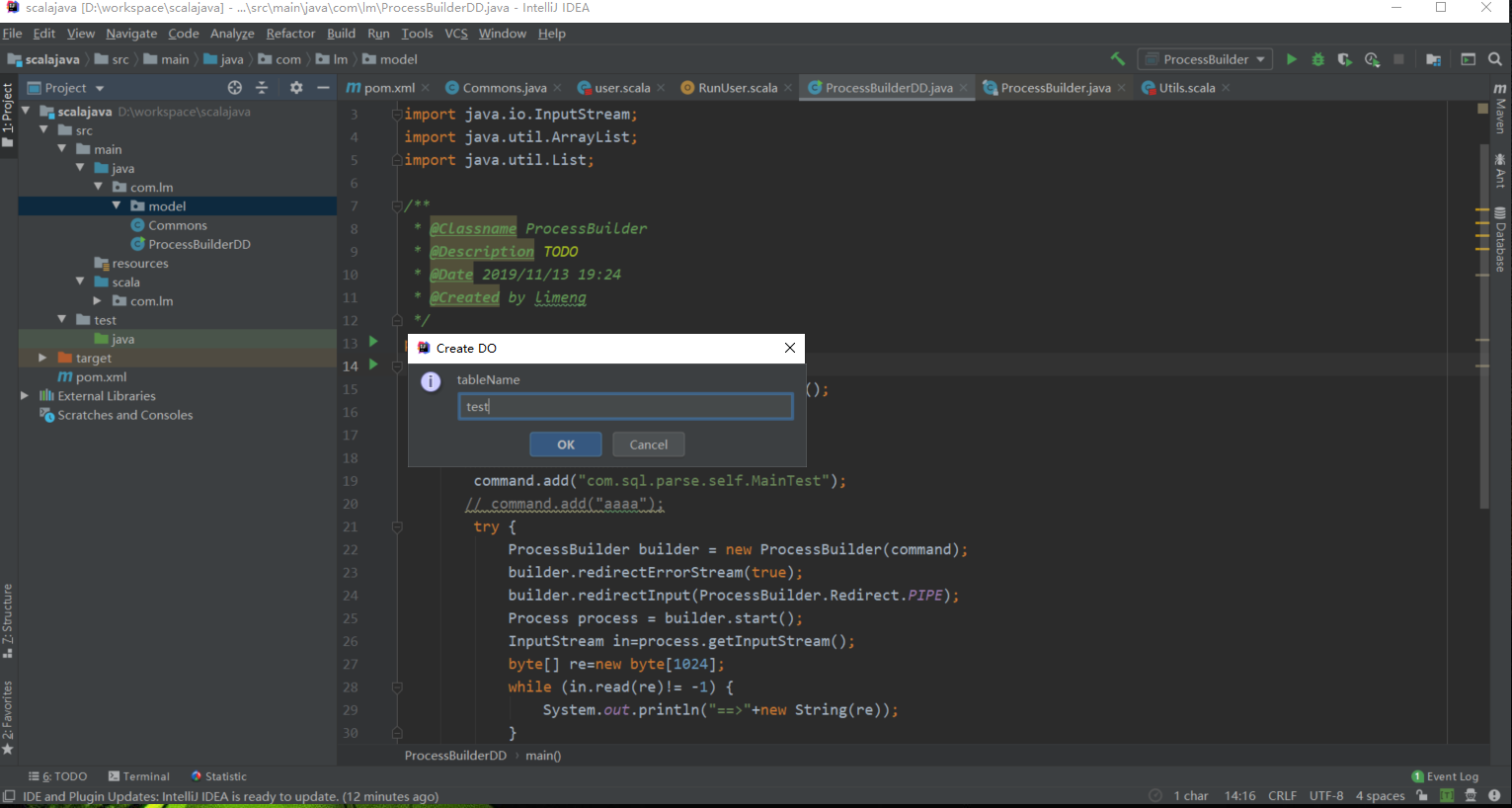Fold the try block on line 21
The image size is (1512, 808).
click(x=397, y=526)
